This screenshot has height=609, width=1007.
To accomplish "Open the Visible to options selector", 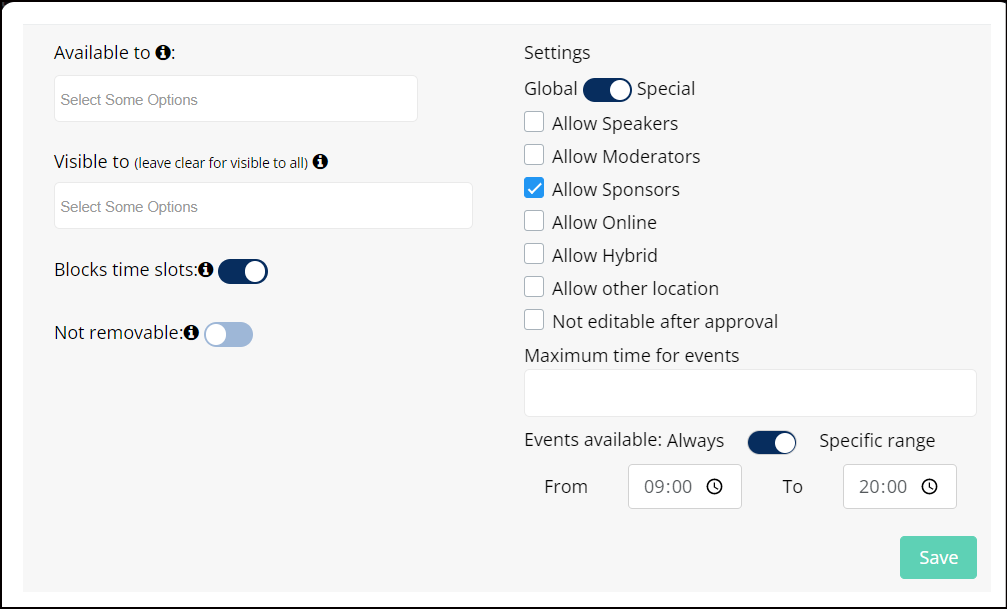I will tap(263, 206).
